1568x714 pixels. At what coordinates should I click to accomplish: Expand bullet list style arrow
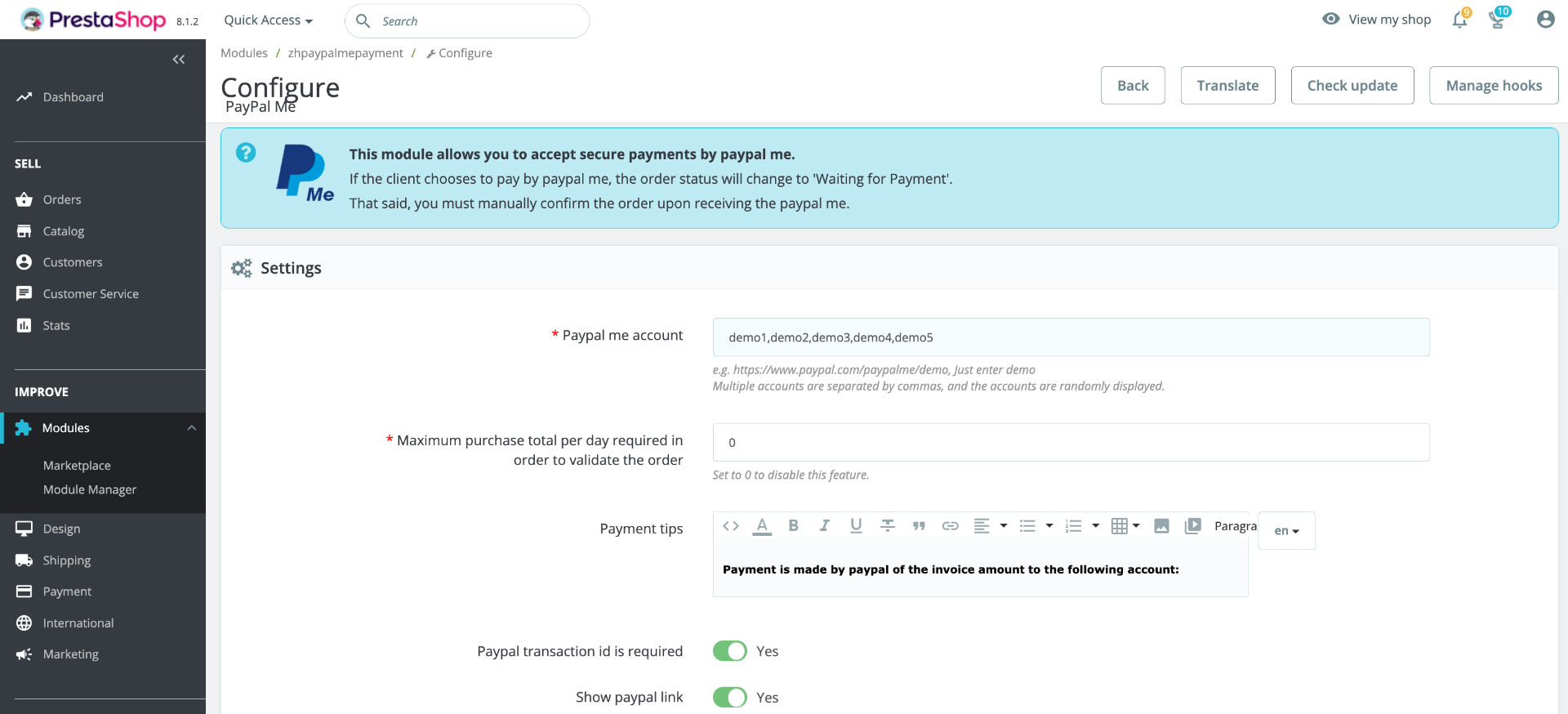tap(1049, 526)
